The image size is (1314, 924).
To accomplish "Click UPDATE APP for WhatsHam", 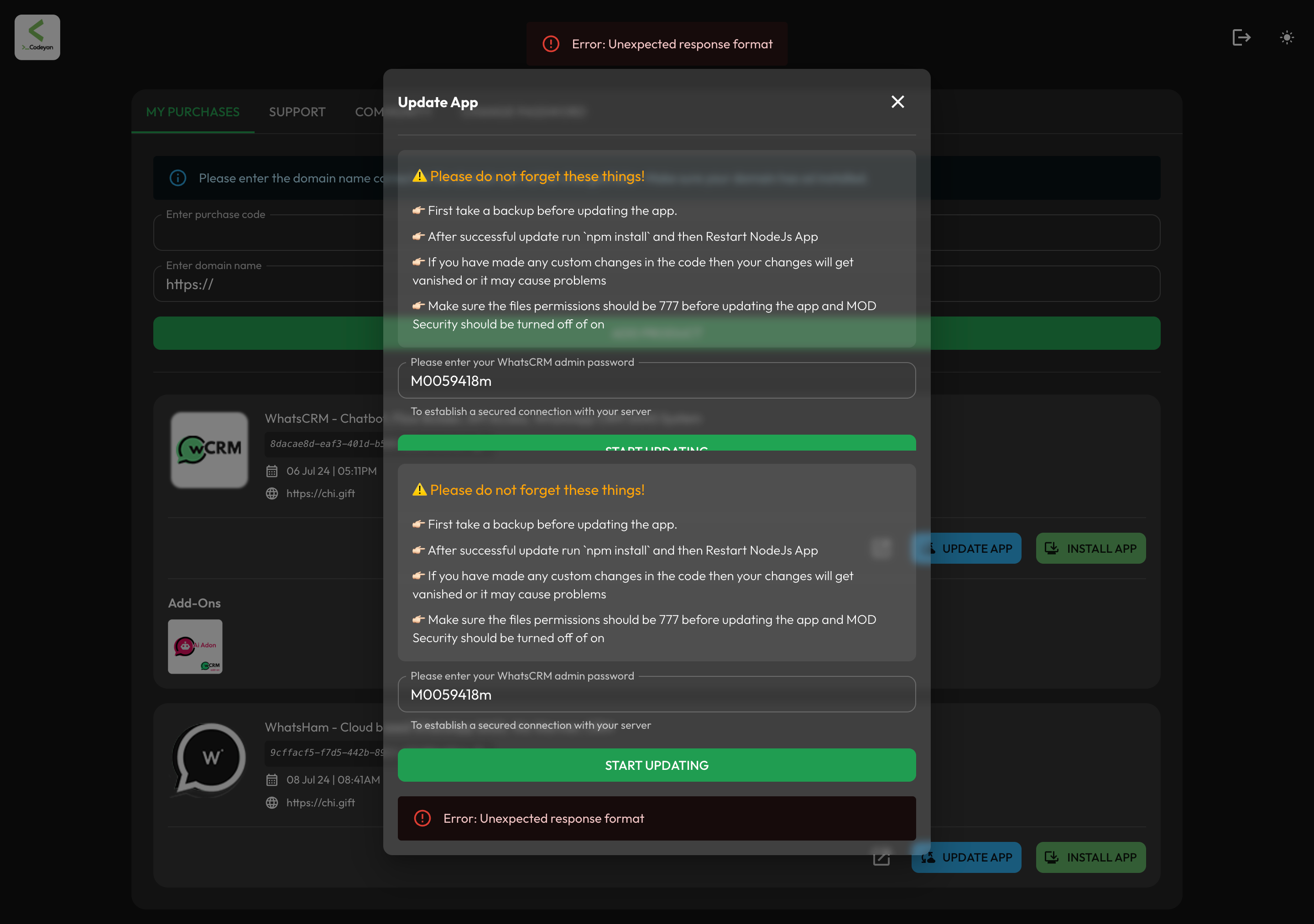I will tap(966, 857).
